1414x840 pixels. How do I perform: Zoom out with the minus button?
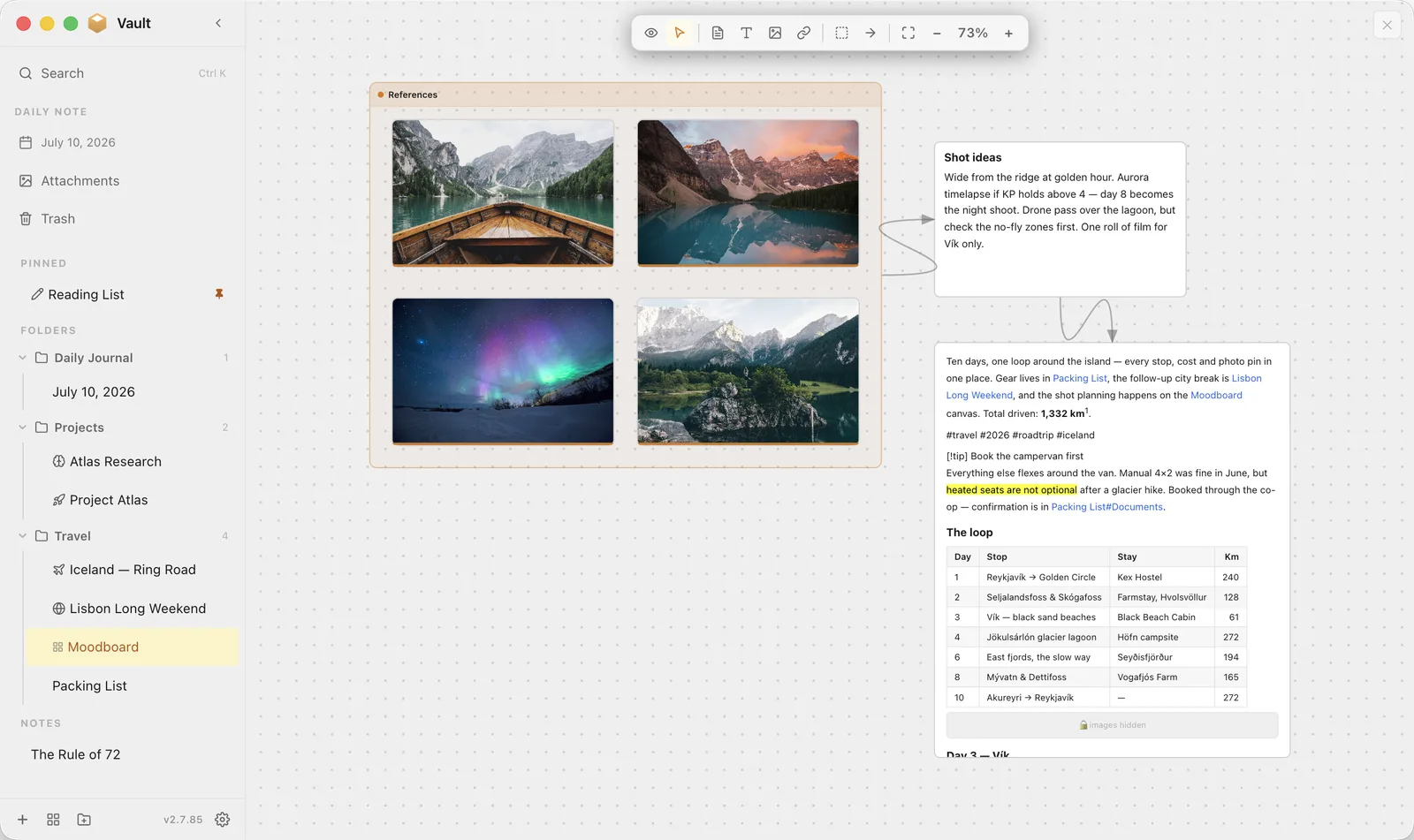point(937,33)
